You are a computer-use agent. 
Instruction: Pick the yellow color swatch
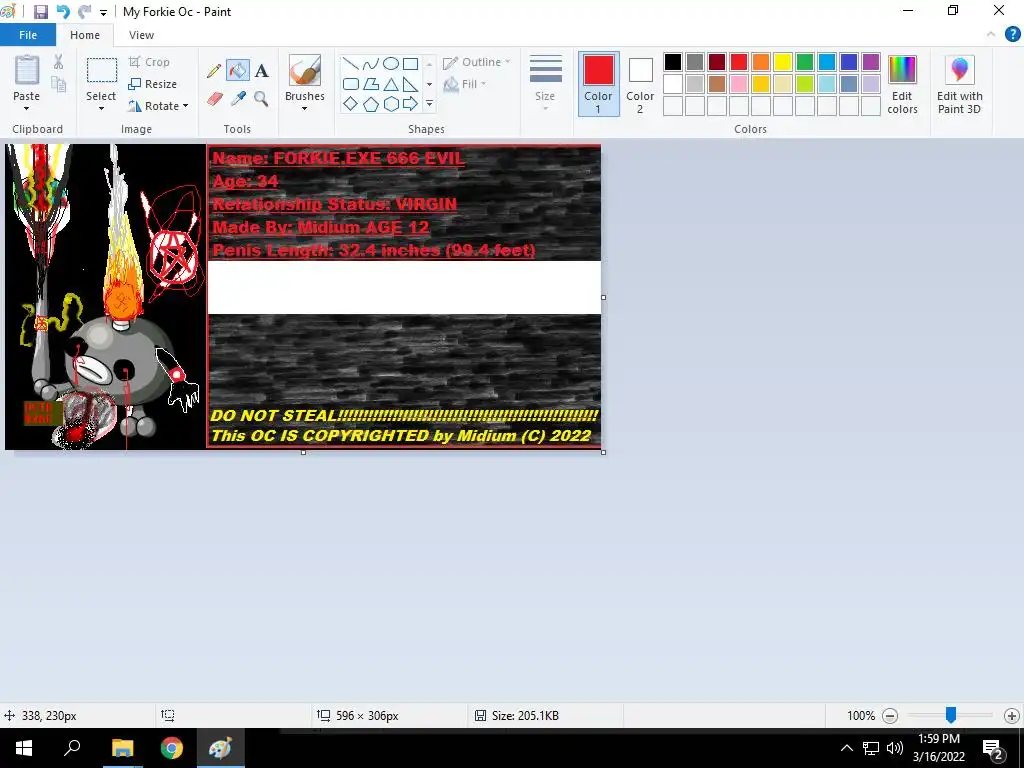coord(783,62)
